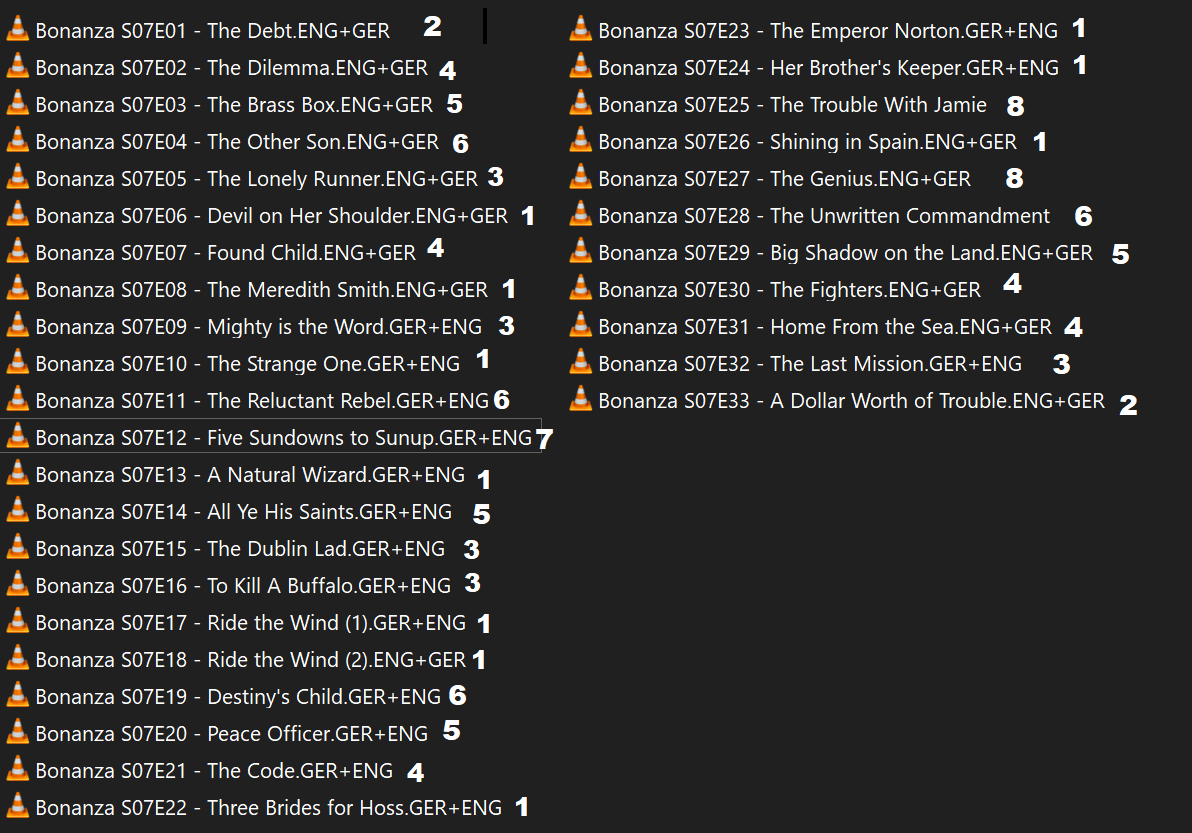The width and height of the screenshot is (1192, 833).
Task: Click VLC icon for S07E23 The Emperor Norton
Action: click(581, 29)
